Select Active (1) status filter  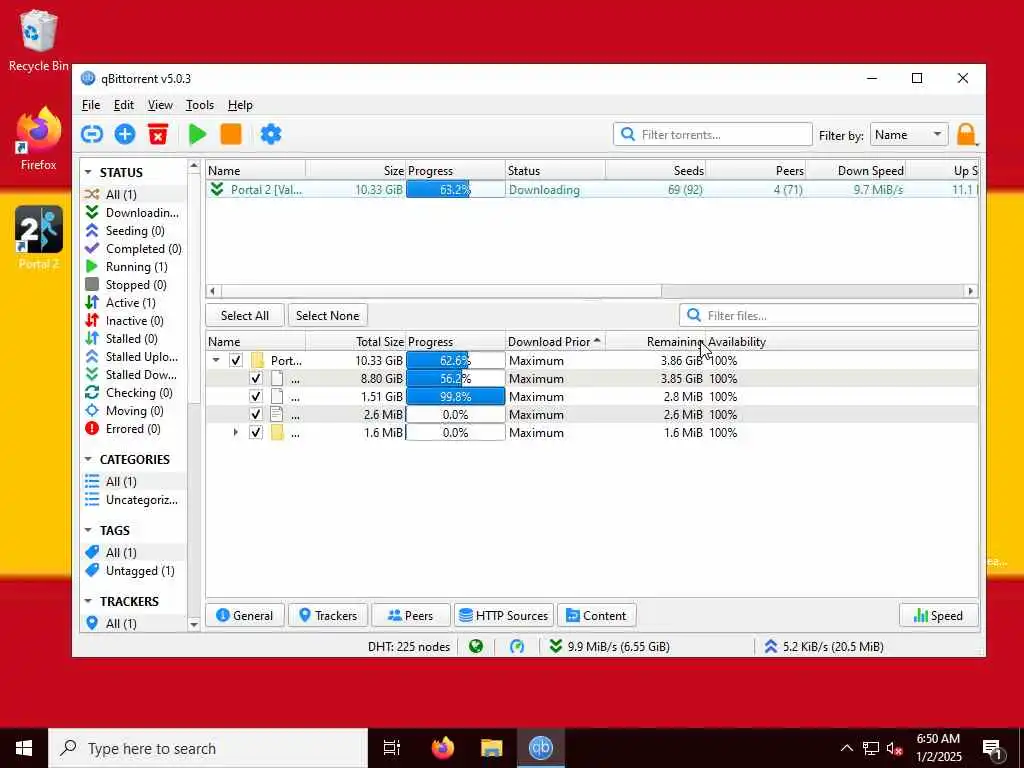133,302
